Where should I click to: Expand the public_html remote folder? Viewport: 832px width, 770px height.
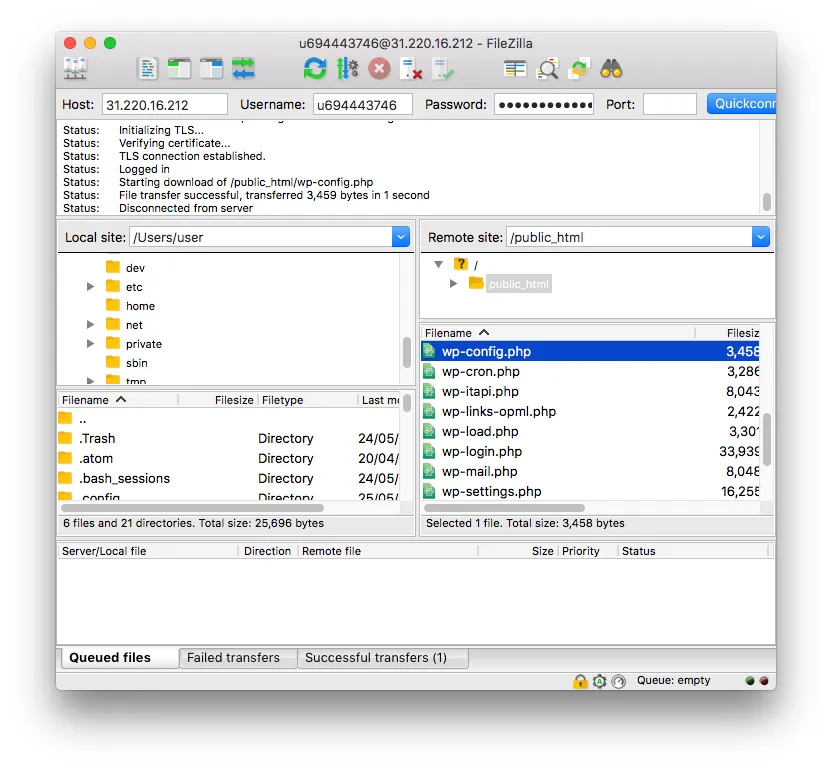453,283
